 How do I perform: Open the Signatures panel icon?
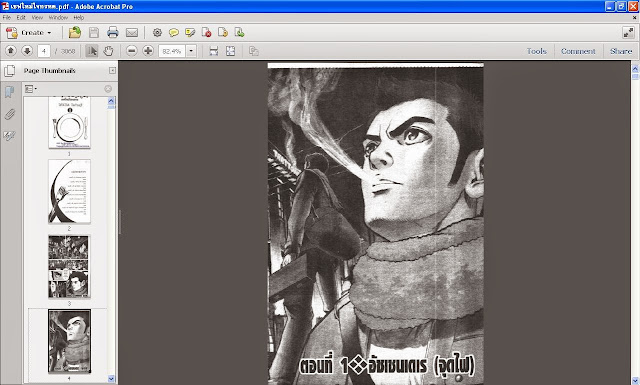9,136
